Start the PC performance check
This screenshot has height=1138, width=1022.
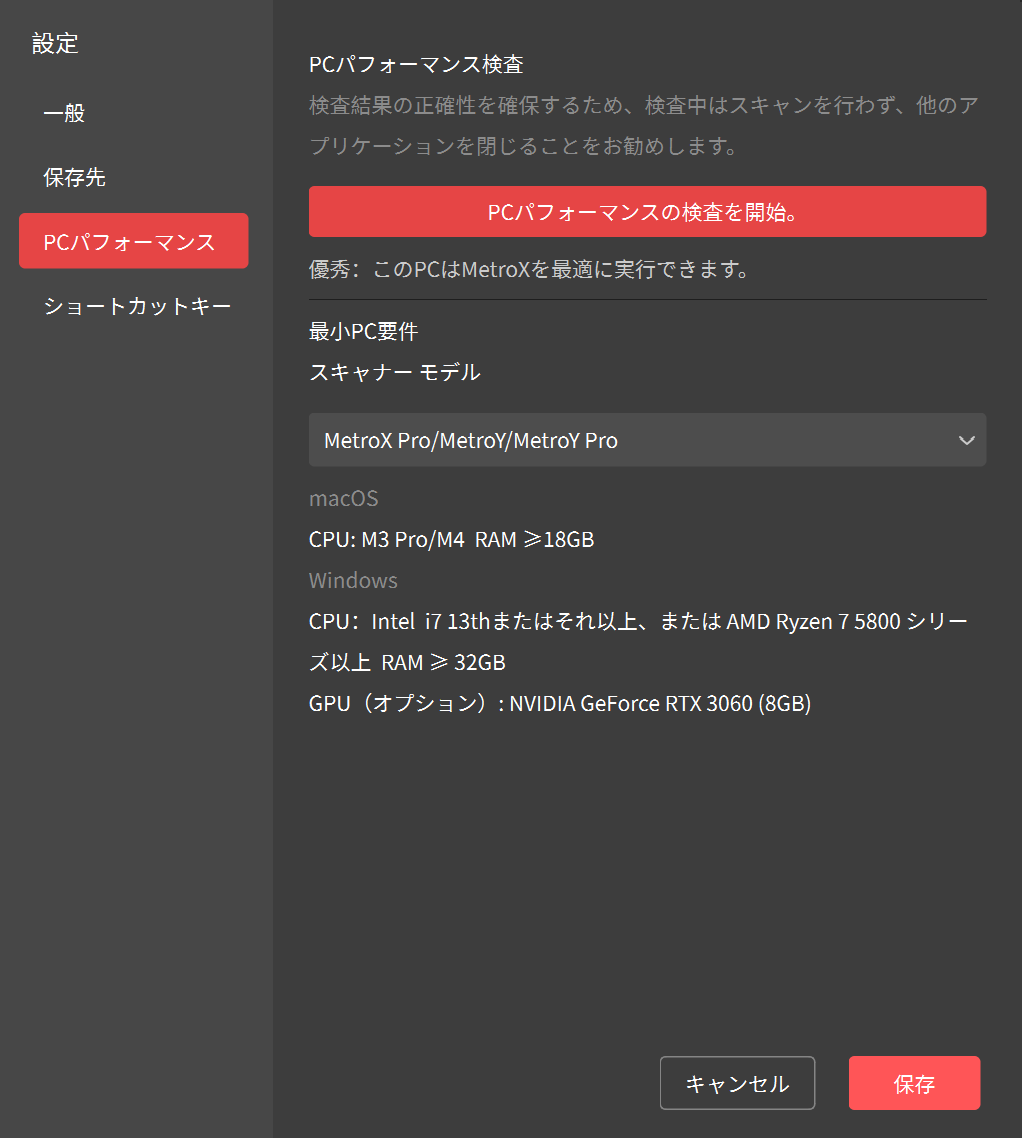[647, 211]
